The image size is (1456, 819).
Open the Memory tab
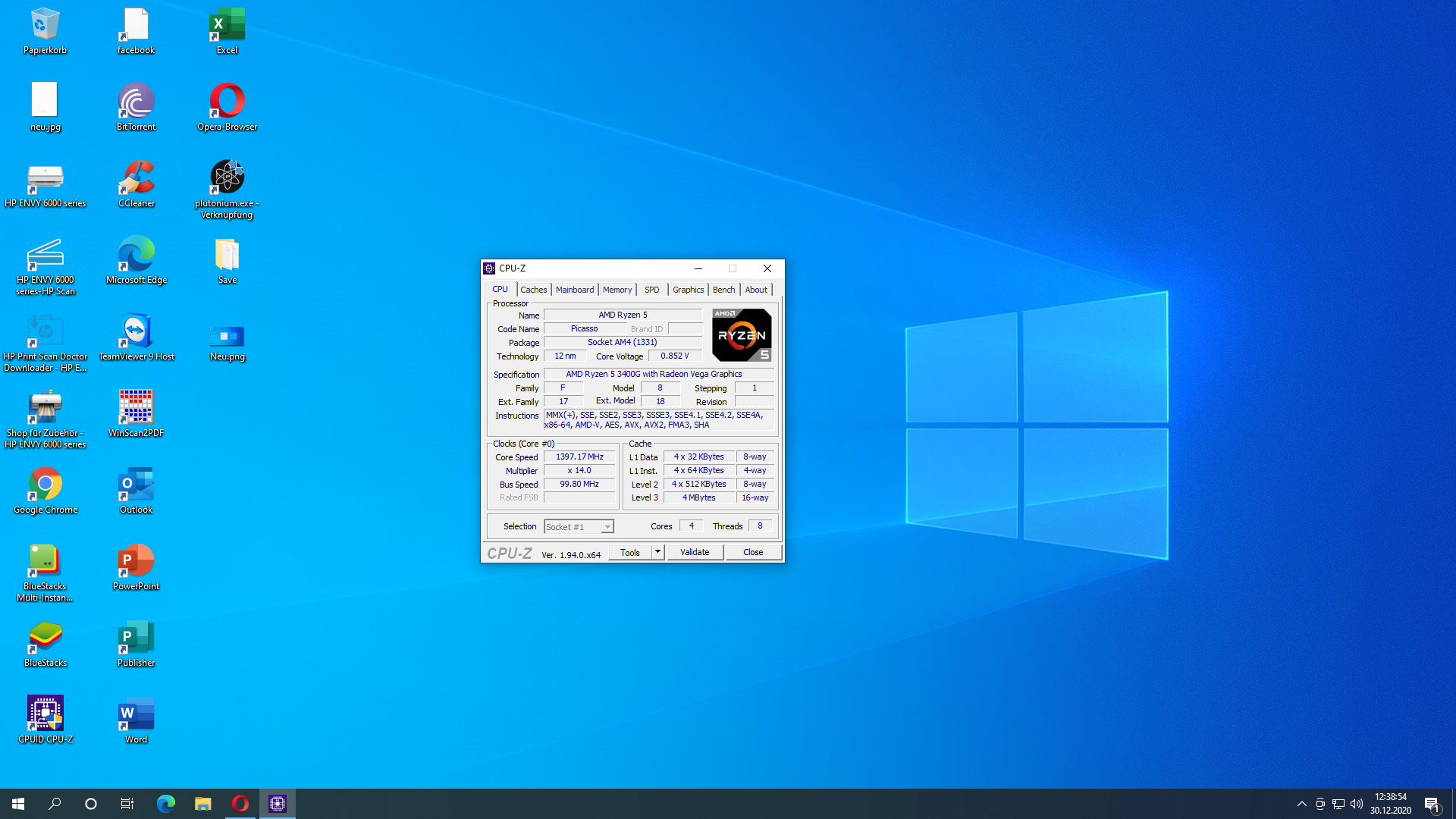tap(617, 290)
